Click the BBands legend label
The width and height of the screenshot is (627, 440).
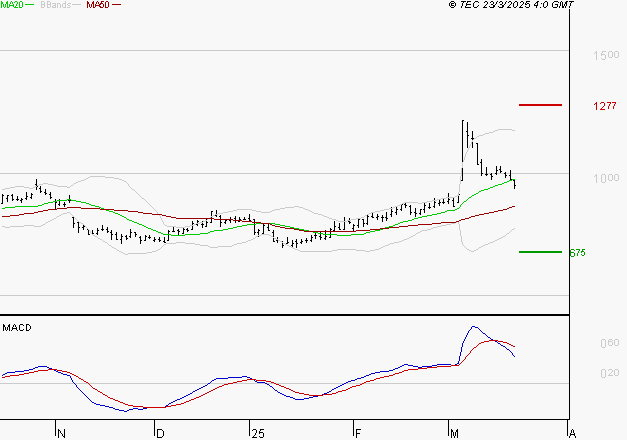(x=56, y=5)
